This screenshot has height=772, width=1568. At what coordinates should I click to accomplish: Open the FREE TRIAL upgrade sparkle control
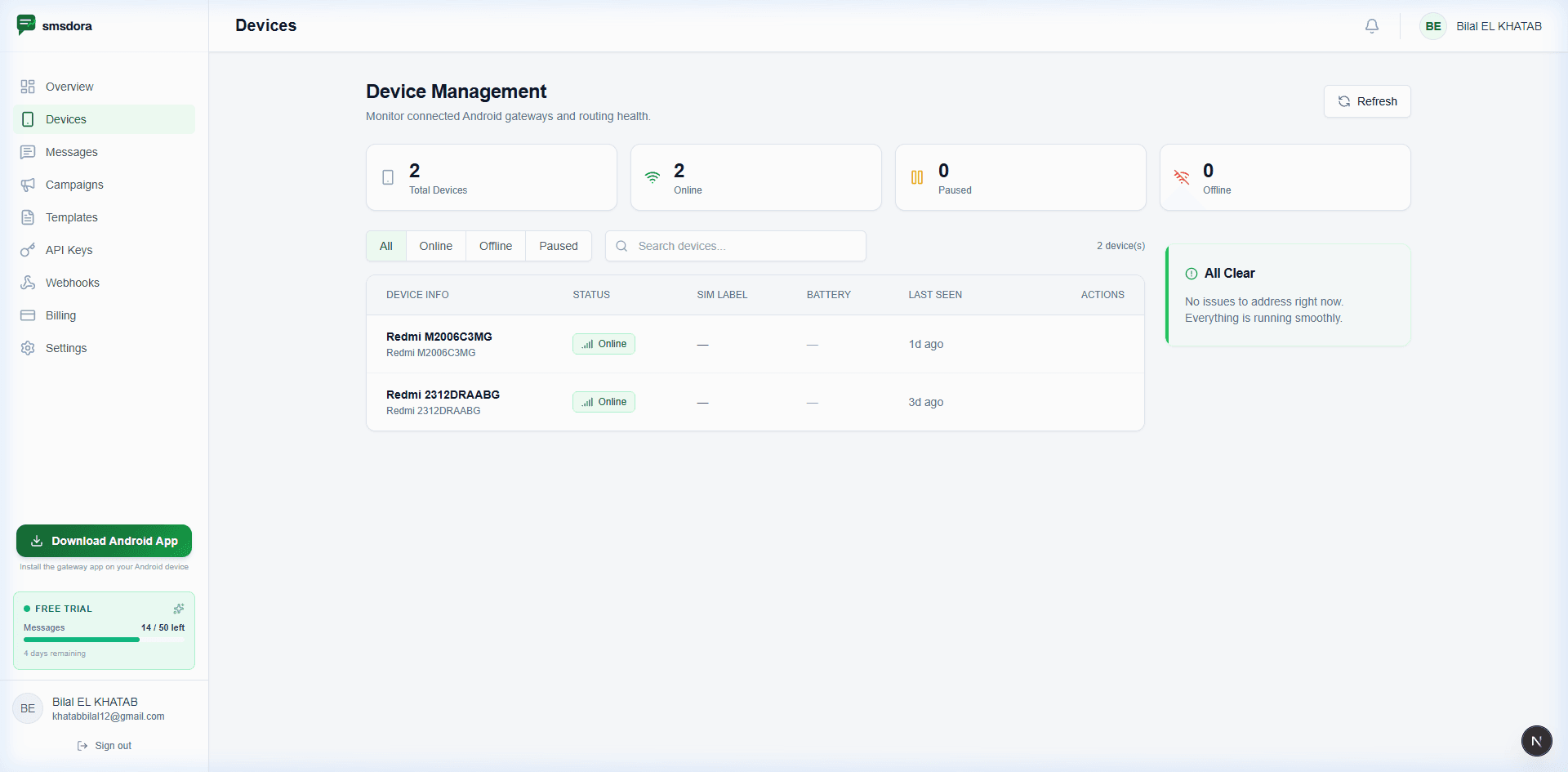click(179, 609)
